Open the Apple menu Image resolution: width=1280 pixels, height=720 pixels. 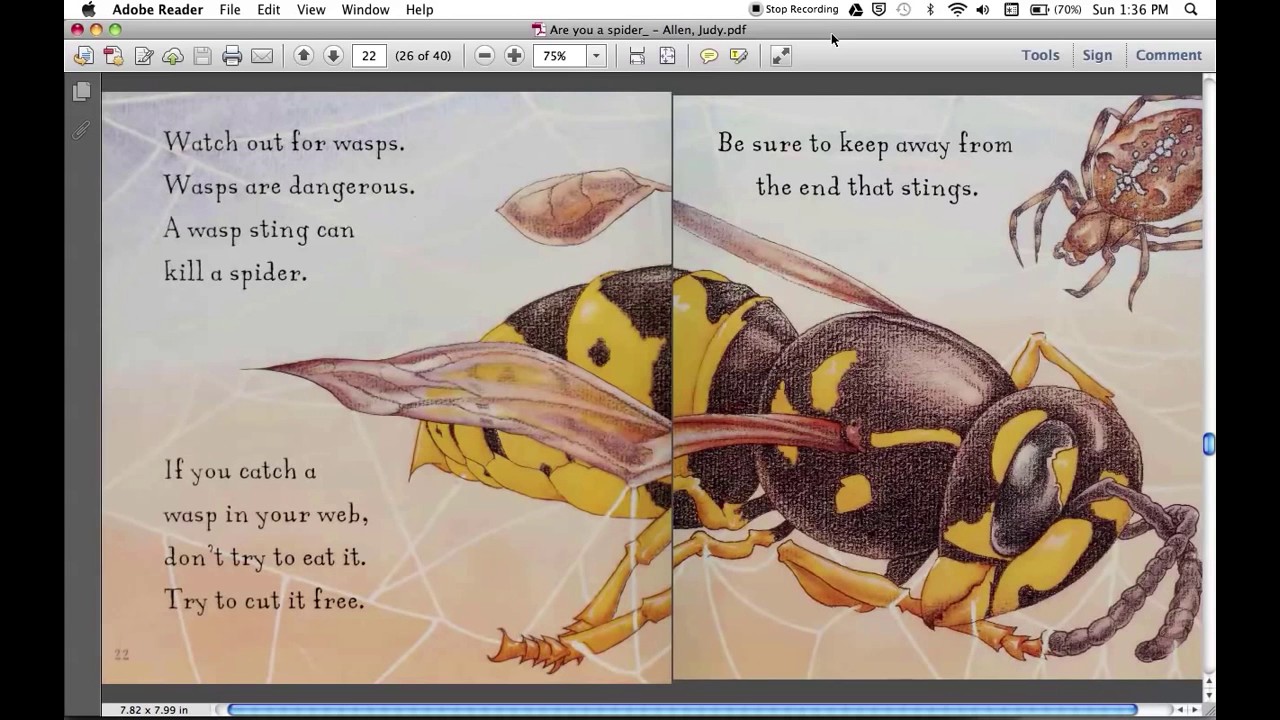pyautogui.click(x=88, y=9)
